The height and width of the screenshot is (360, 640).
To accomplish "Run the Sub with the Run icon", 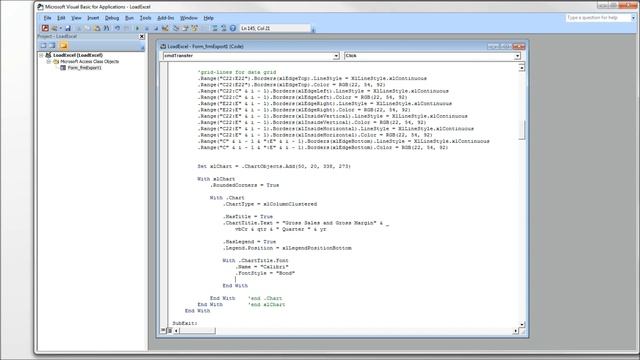I will click(x=137, y=28).
